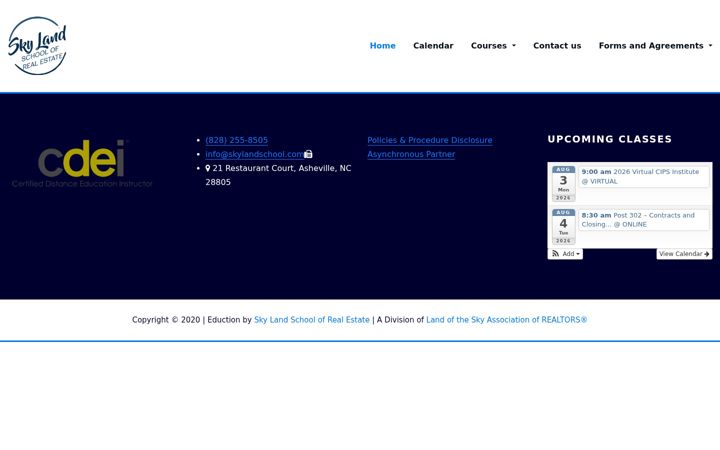Click the View Calendar button
The height and width of the screenshot is (450, 720).
pos(684,254)
